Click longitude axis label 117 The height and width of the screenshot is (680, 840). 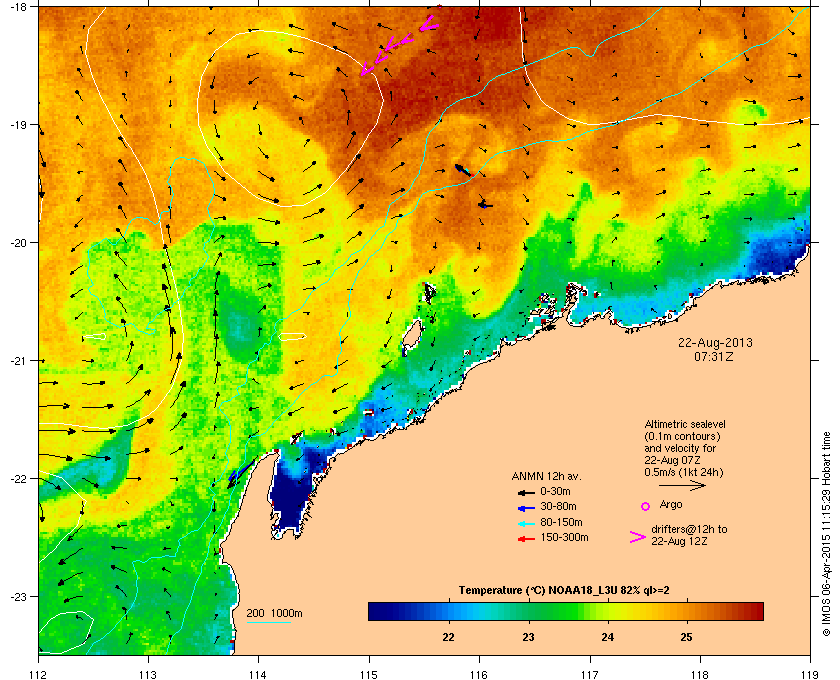click(589, 674)
